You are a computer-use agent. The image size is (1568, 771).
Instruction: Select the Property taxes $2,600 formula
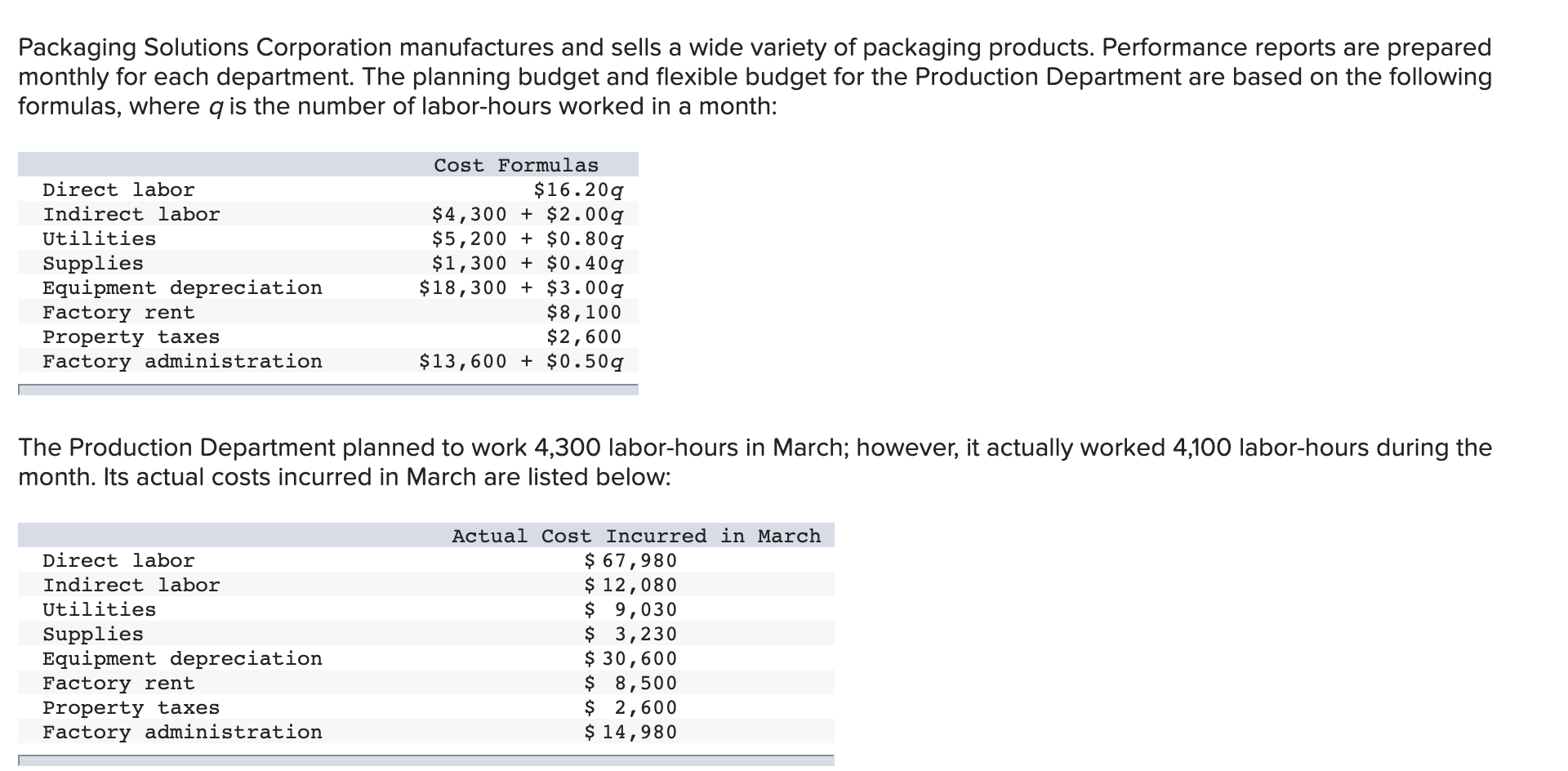[584, 336]
